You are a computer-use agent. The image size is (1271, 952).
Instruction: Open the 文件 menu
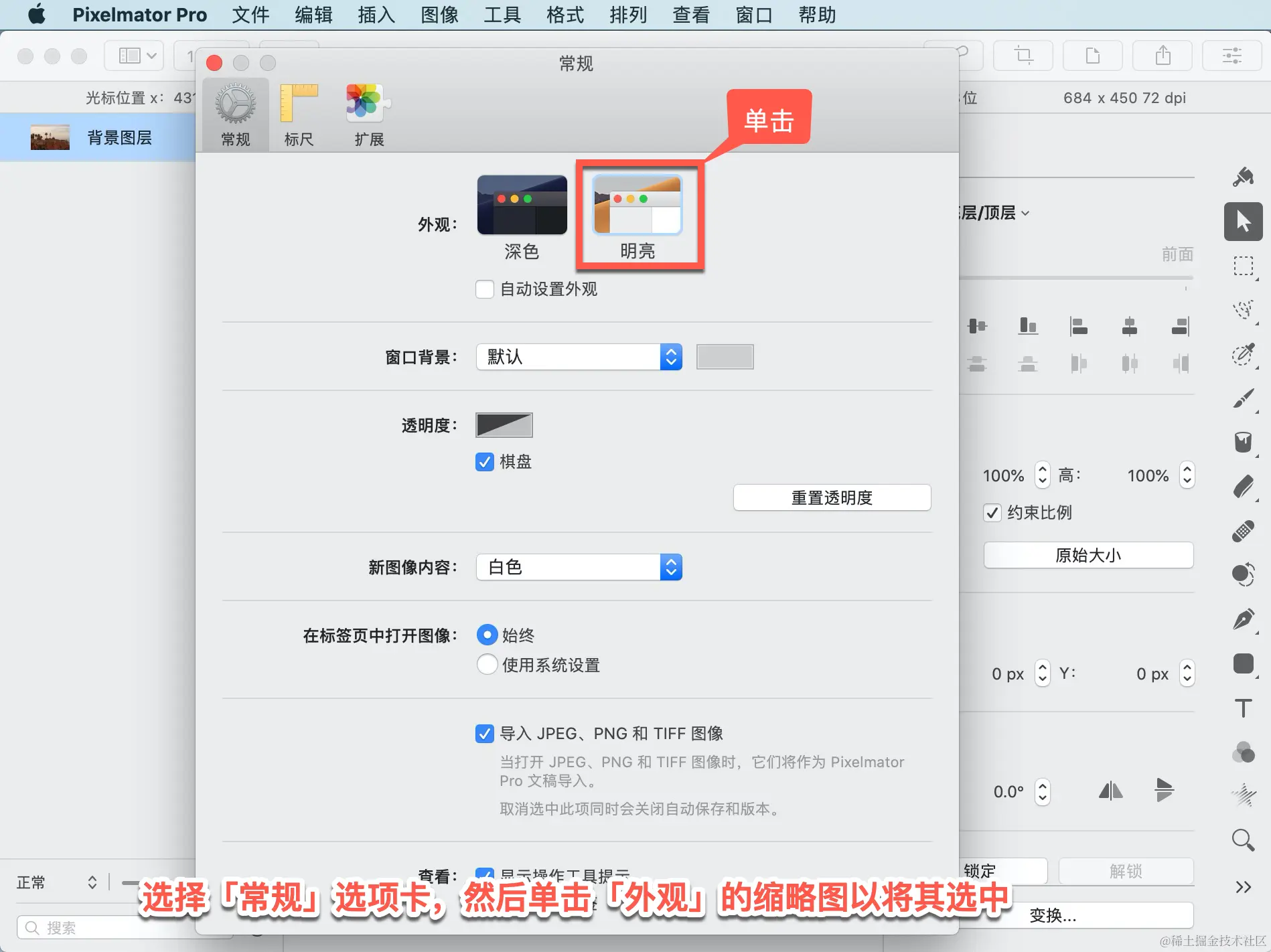(250, 15)
